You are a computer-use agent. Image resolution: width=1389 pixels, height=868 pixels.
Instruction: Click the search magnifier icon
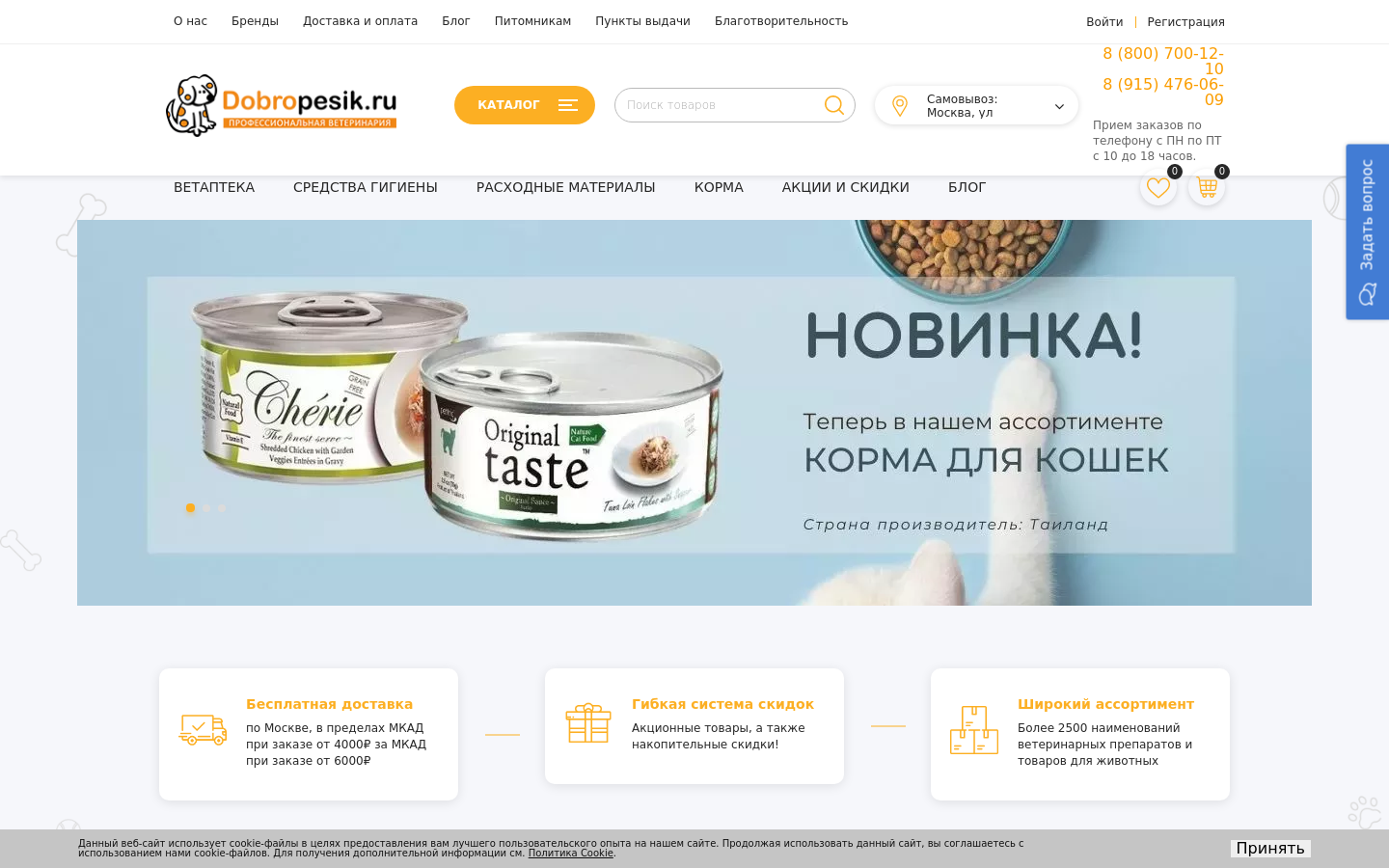tap(834, 105)
